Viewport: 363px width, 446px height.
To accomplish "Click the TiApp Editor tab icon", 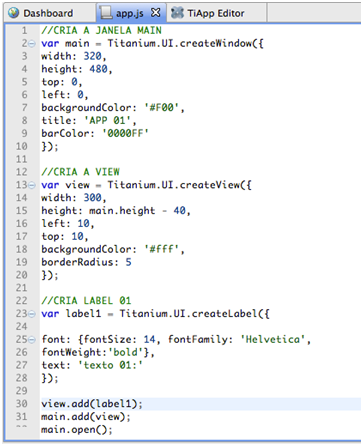I will click(x=177, y=13).
